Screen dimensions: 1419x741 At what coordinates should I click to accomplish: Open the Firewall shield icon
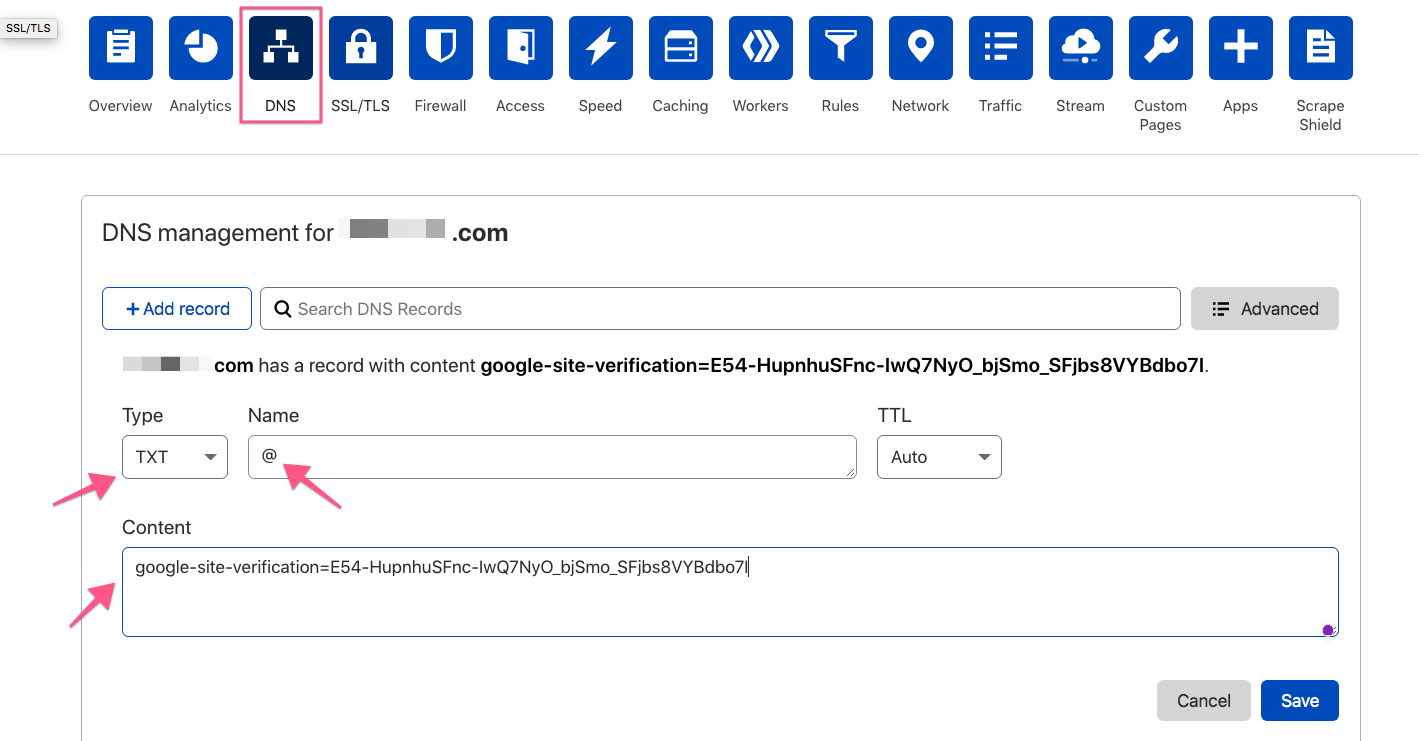click(x=441, y=48)
